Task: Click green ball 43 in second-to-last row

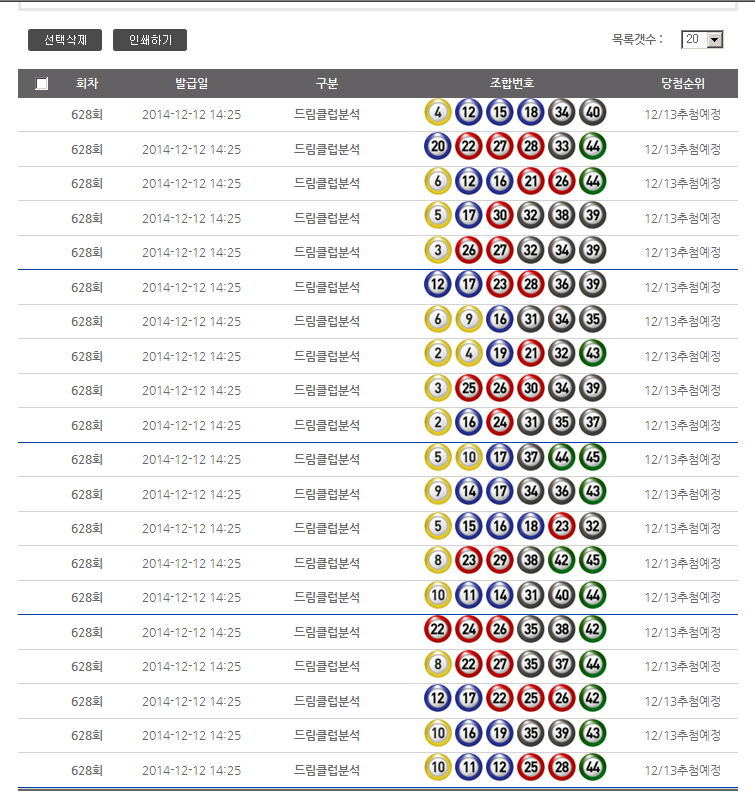Action: tap(593, 735)
